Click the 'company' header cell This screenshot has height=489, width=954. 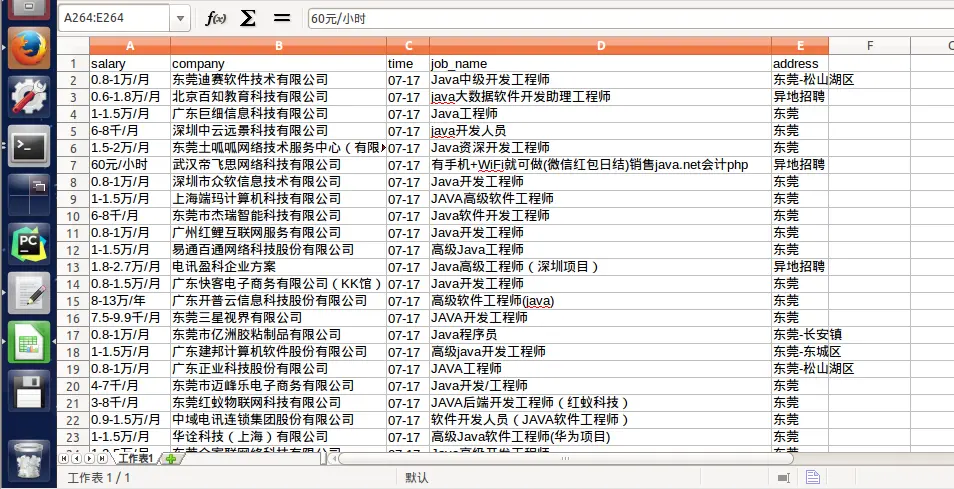pyautogui.click(x=279, y=63)
